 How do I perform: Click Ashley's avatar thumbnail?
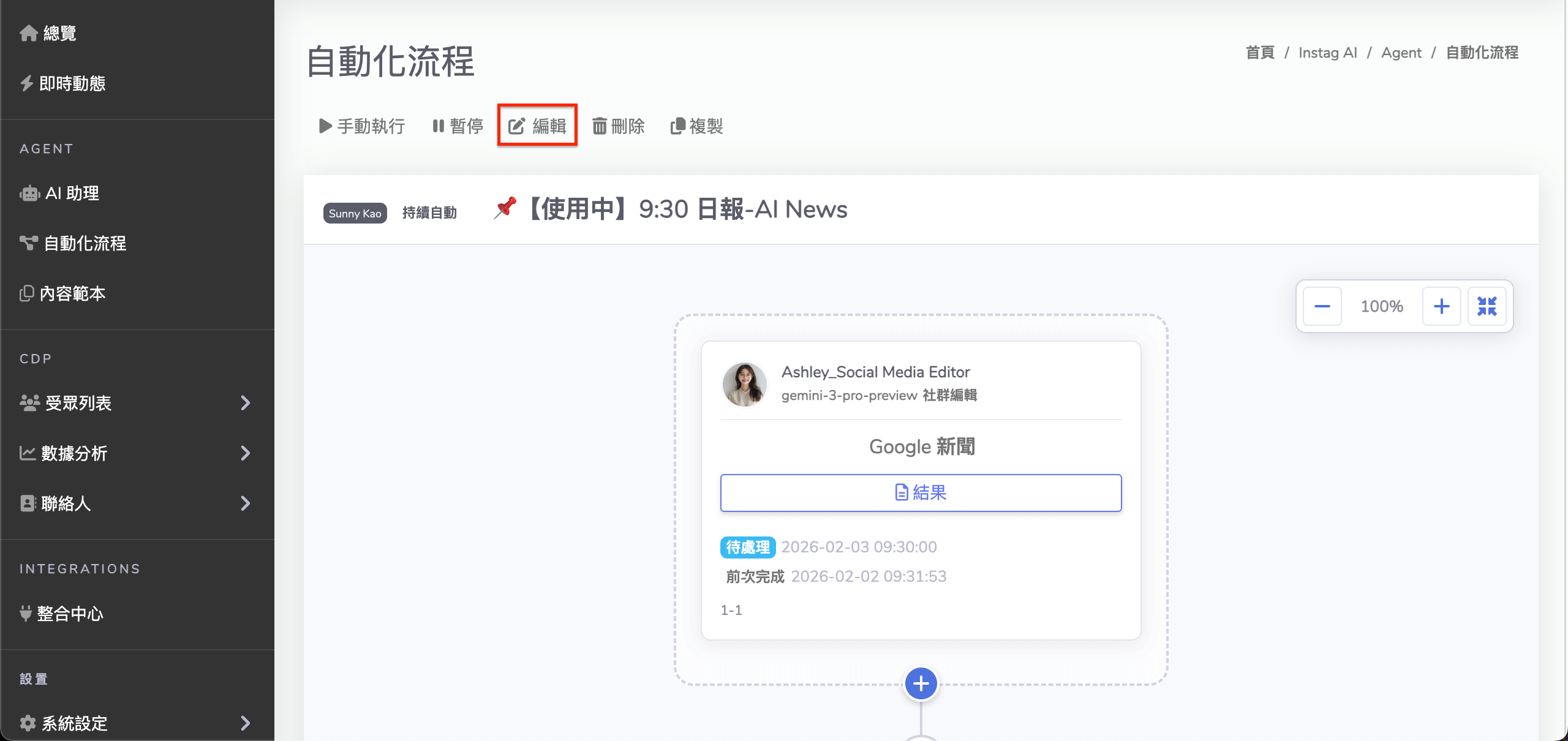(x=744, y=384)
